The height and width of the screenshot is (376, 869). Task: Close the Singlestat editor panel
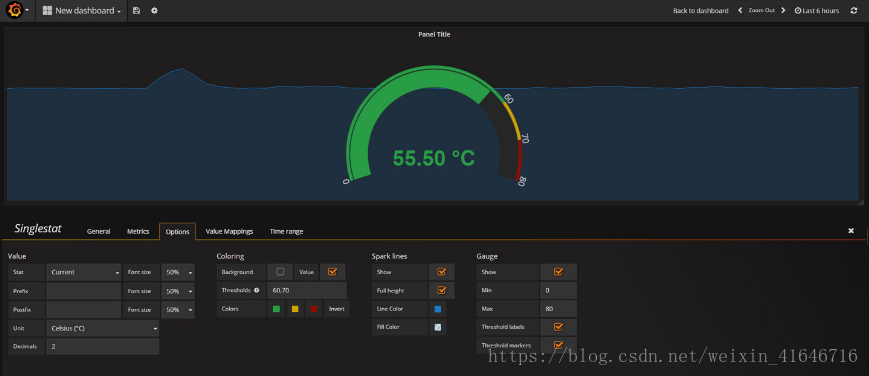(851, 231)
